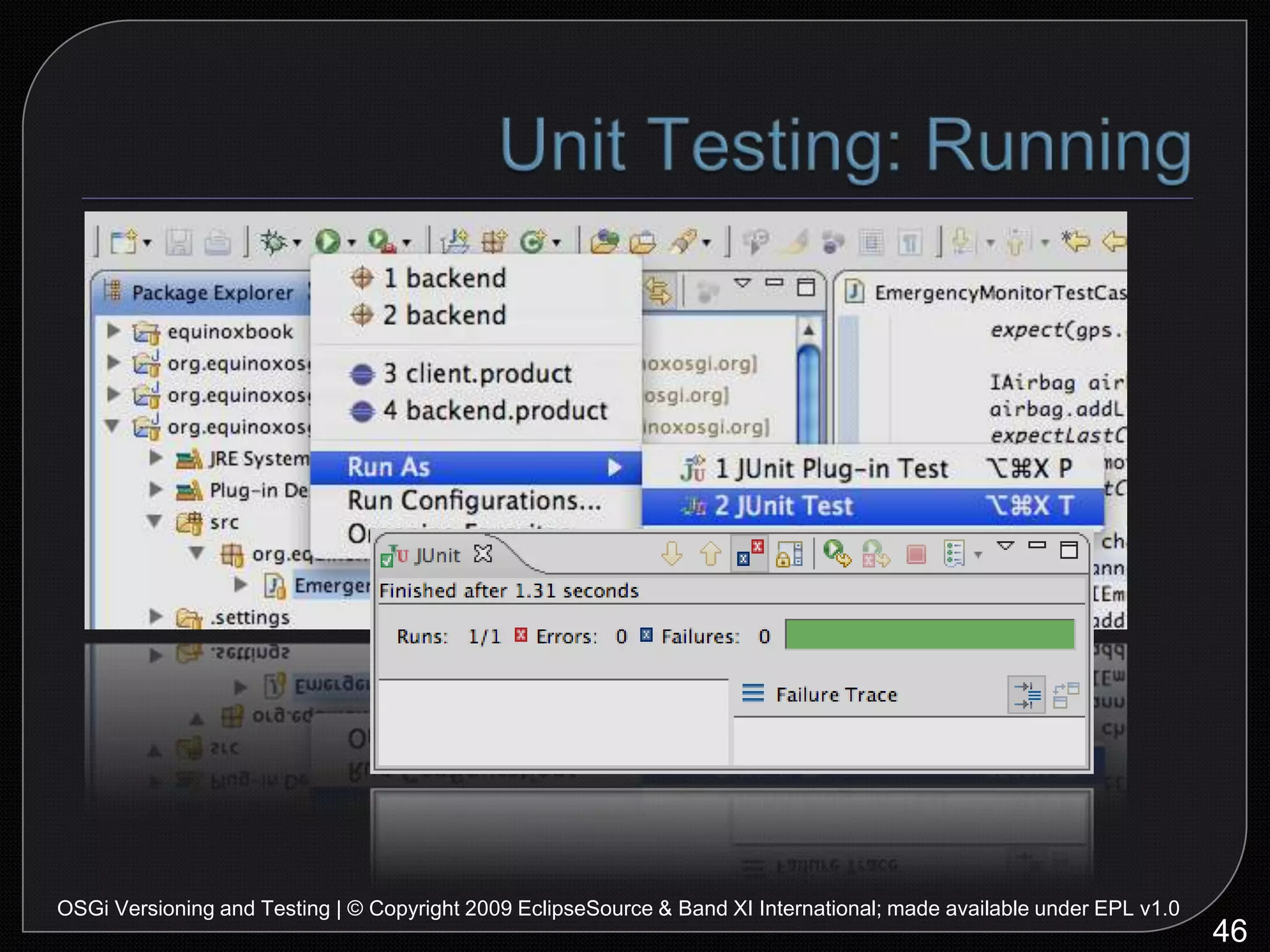Click 'Finished after 1.31 seconds' text
Viewport: 1270px width, 952px height.
[x=508, y=591]
